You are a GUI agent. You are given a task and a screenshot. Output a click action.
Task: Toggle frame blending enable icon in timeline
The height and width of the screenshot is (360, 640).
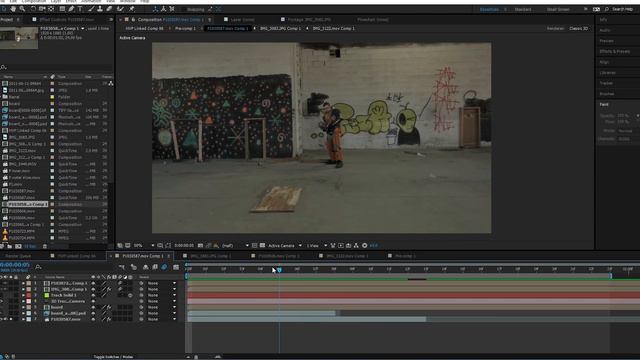click(x=155, y=267)
